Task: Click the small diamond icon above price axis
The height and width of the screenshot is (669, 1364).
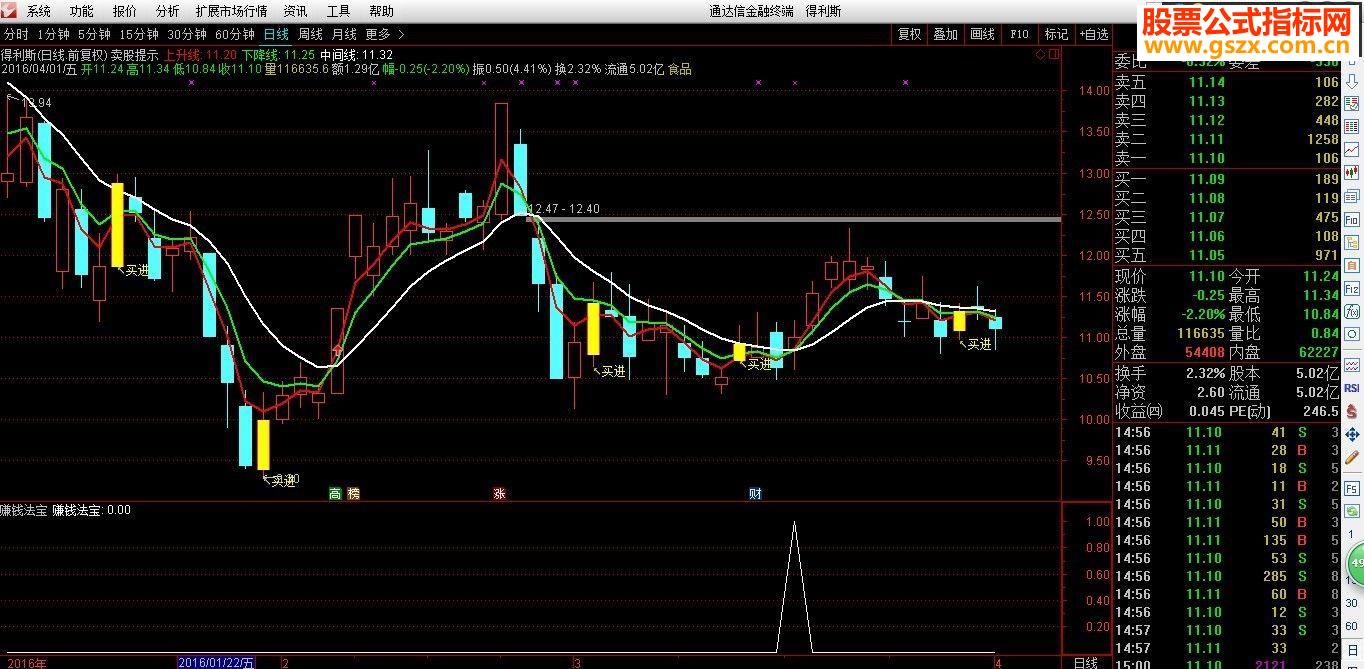Action: coord(1040,54)
